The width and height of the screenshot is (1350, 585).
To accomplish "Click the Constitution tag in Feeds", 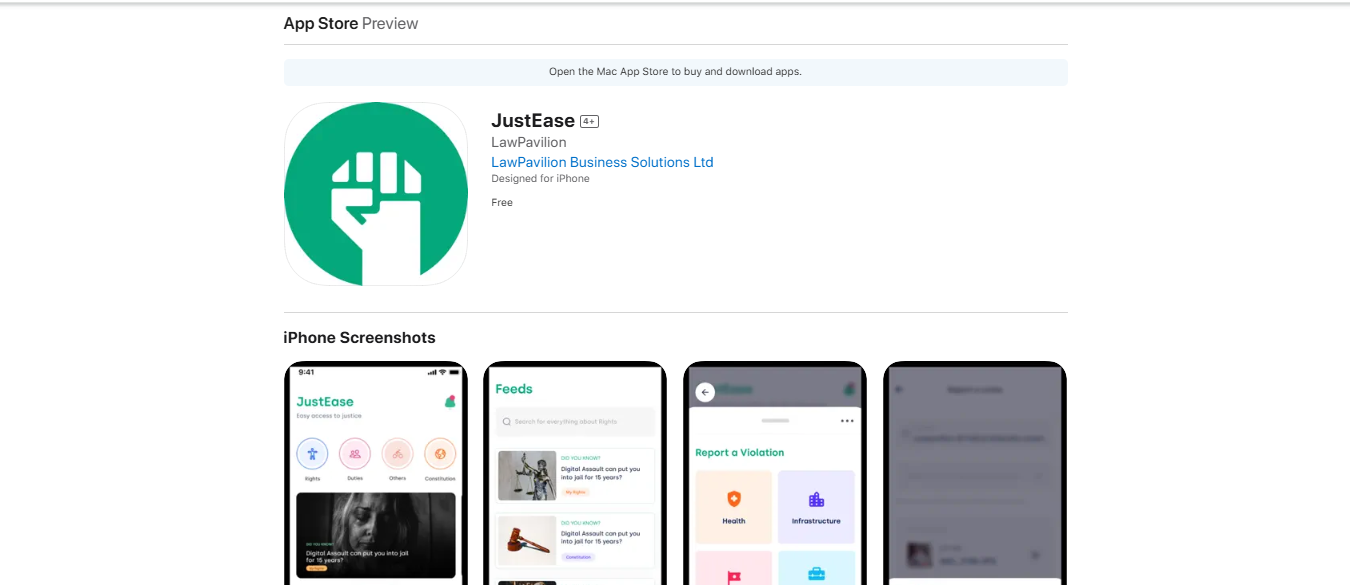I will pos(578,557).
